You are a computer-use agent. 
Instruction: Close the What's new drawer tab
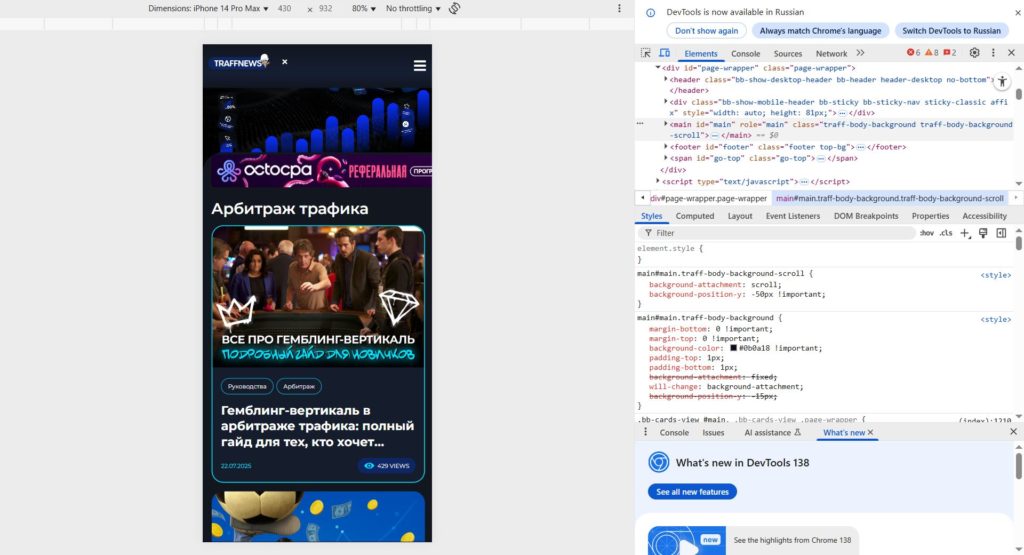coord(870,432)
